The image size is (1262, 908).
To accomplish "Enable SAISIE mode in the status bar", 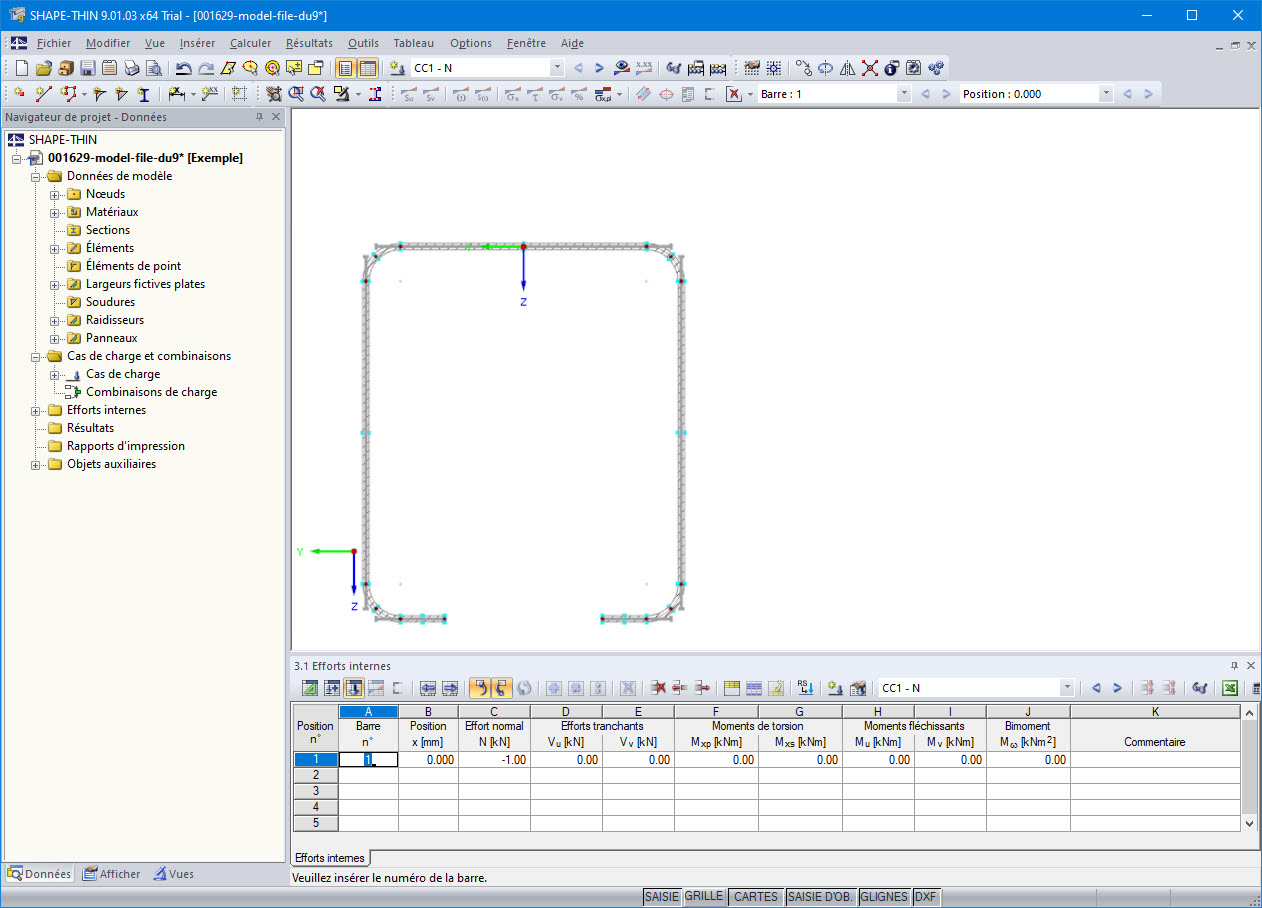I will click(x=662, y=896).
